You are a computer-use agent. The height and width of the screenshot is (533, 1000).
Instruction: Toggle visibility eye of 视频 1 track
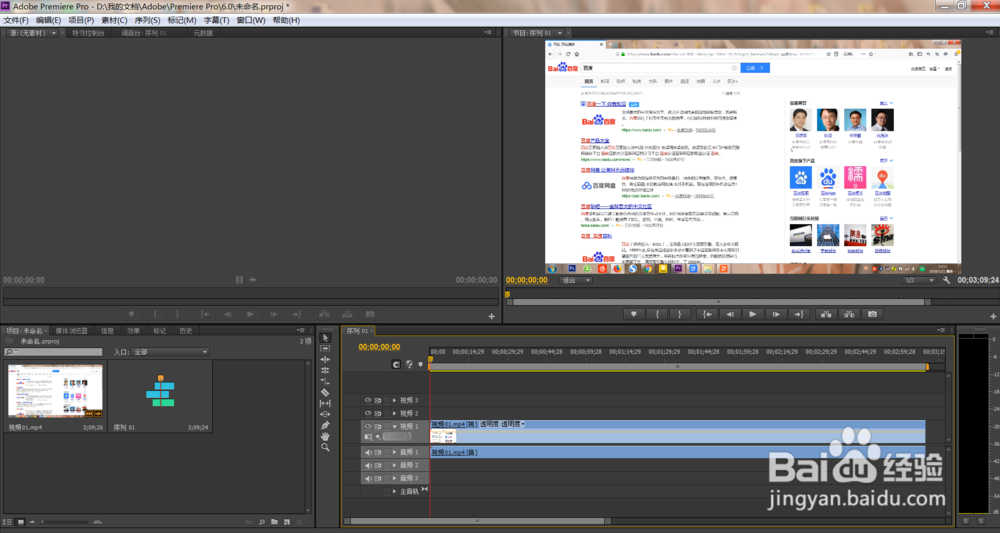pyautogui.click(x=368, y=427)
